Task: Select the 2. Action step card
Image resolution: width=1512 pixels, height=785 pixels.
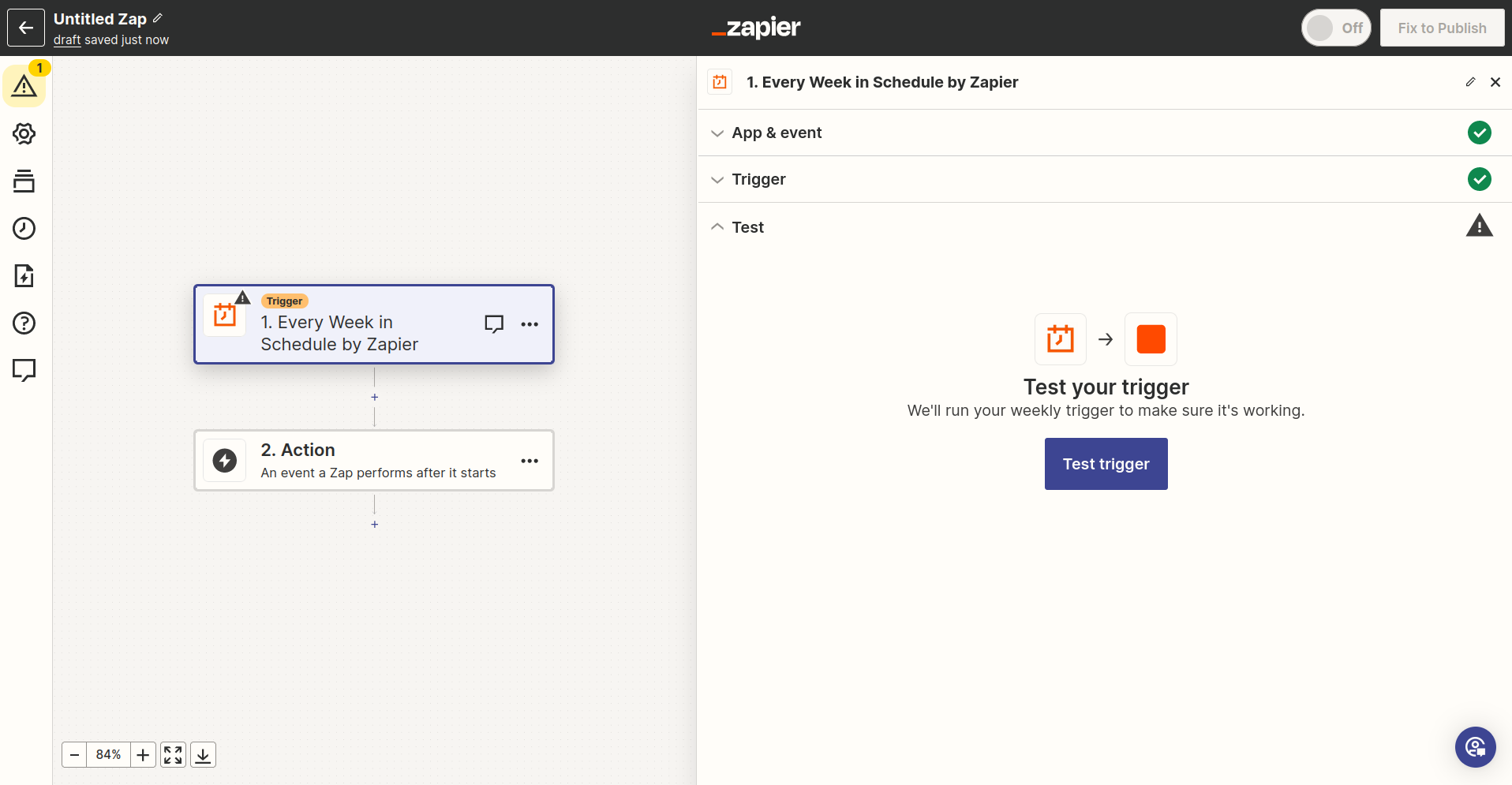Action: (374, 461)
